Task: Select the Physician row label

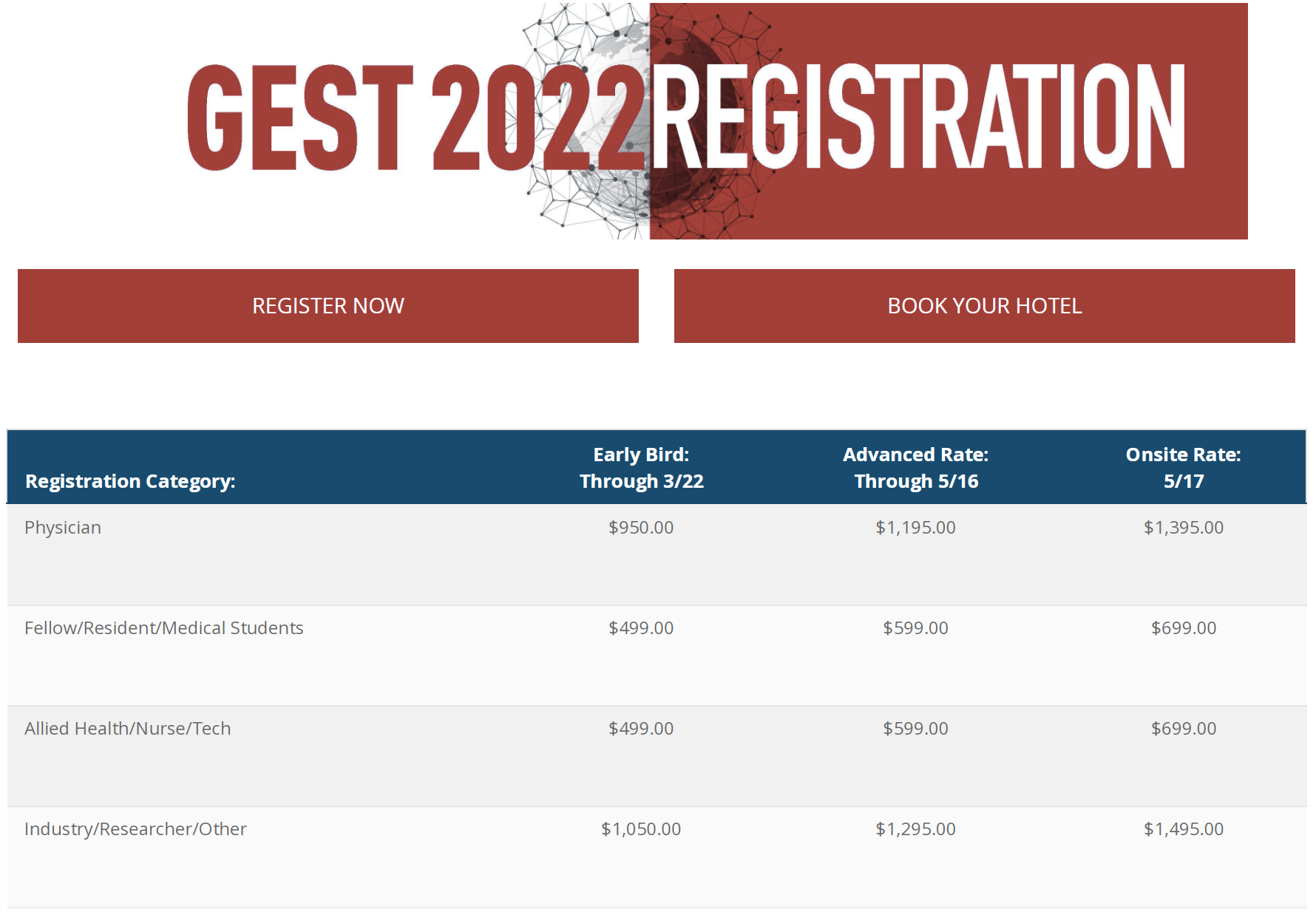Action: [63, 528]
